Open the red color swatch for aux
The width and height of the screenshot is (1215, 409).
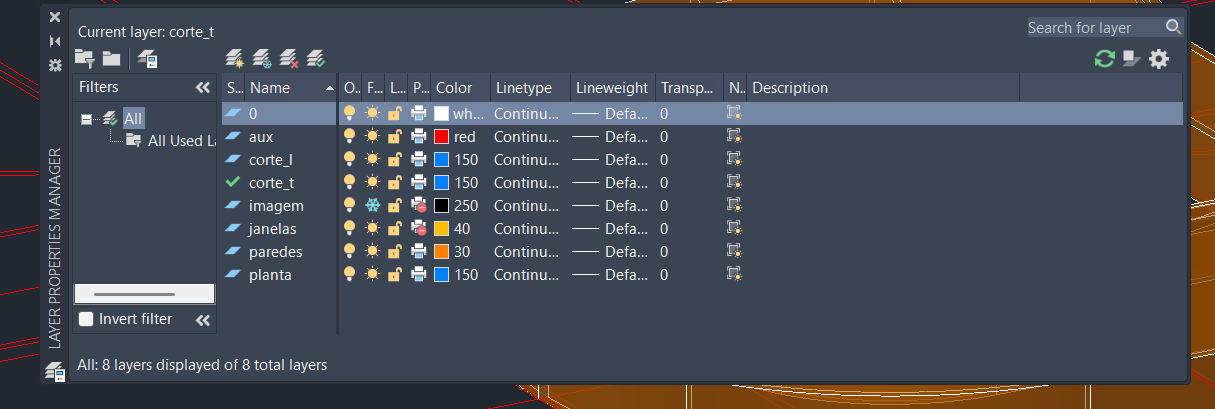tap(441, 137)
